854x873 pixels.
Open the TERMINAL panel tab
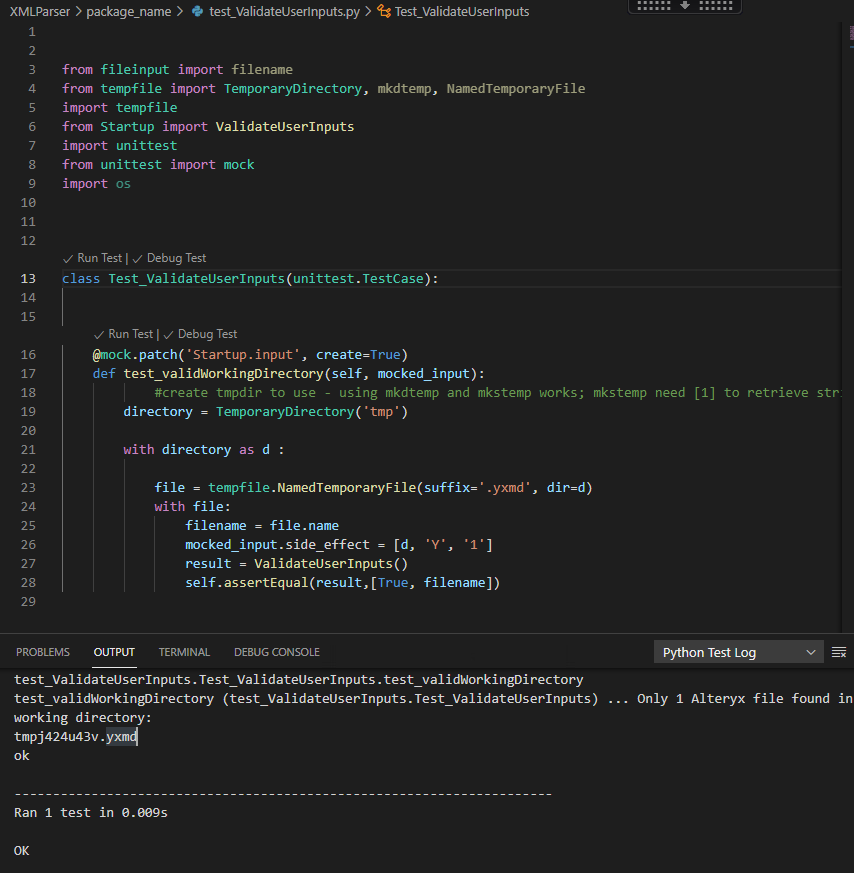[184, 652]
